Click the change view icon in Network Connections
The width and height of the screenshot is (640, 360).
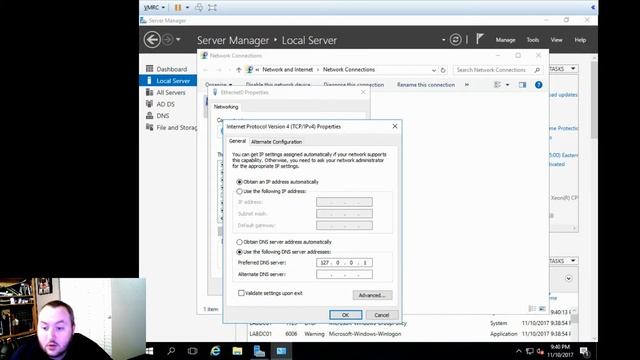[x=498, y=85]
